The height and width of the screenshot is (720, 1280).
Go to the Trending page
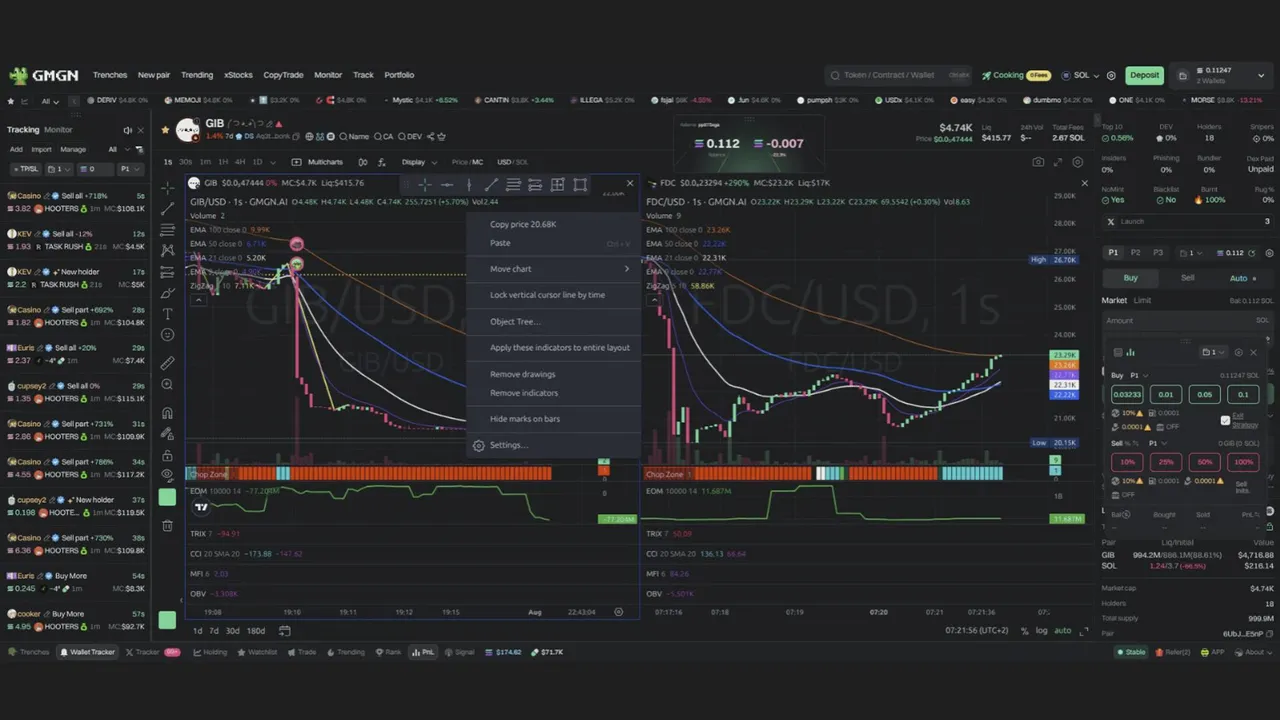coord(197,75)
